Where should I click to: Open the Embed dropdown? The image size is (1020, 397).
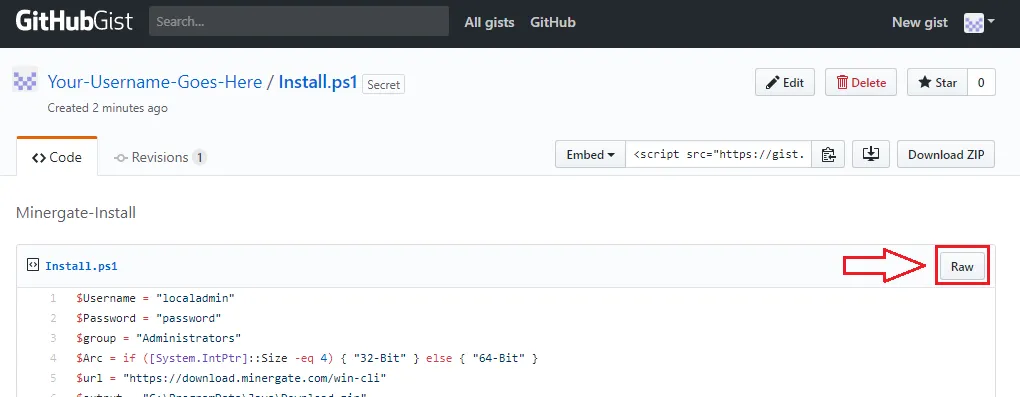pos(591,155)
